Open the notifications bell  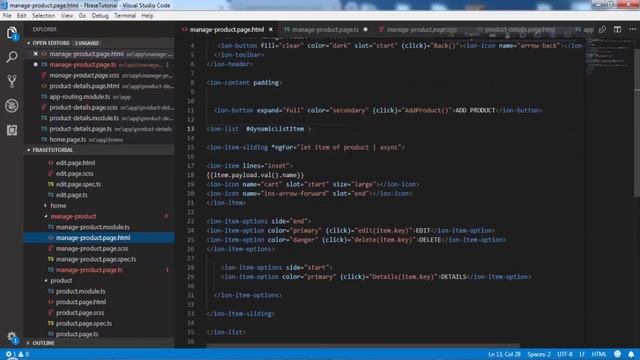pyautogui.click(x=631, y=354)
